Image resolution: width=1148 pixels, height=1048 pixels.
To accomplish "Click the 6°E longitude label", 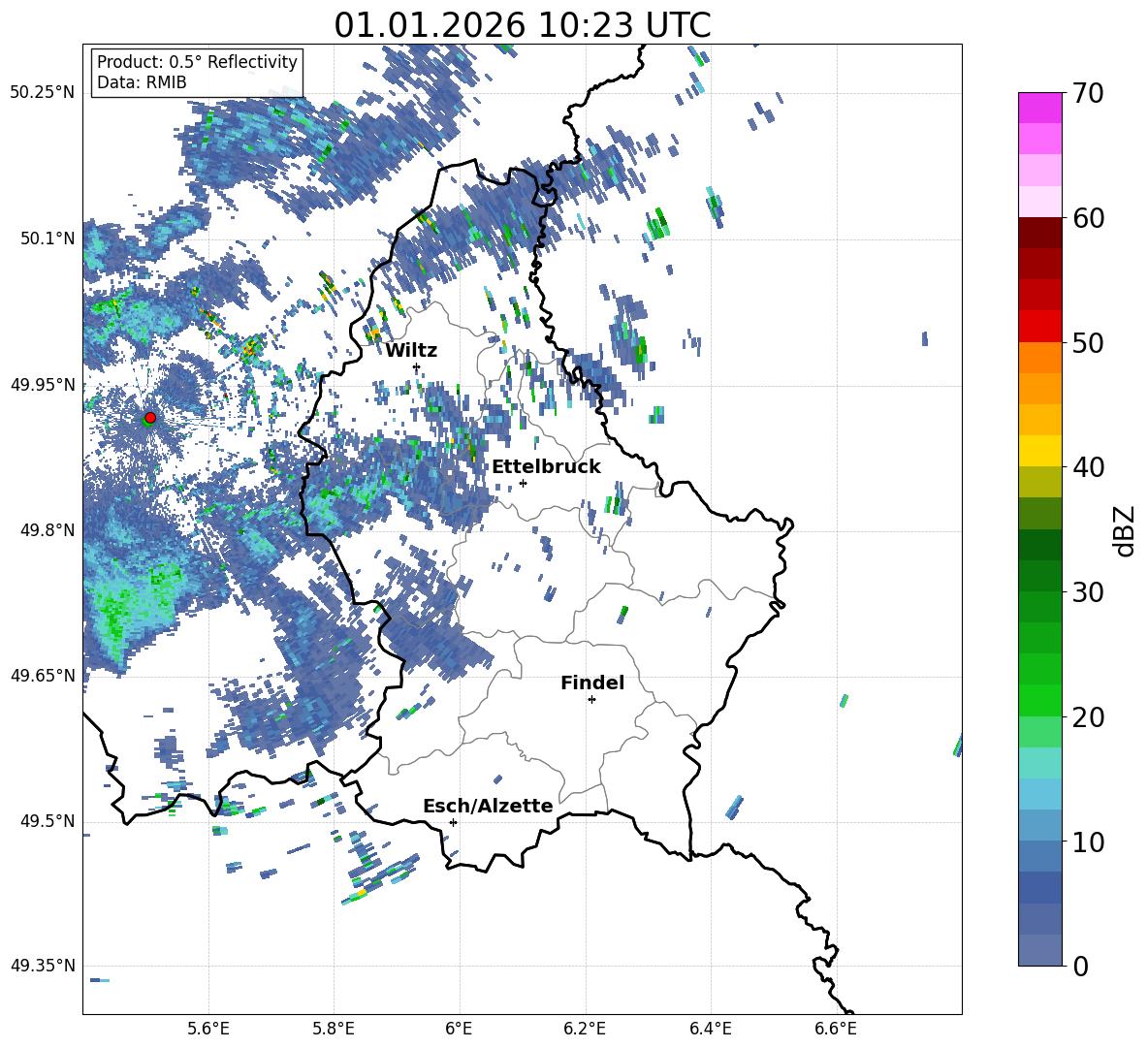I will click(x=459, y=1029).
